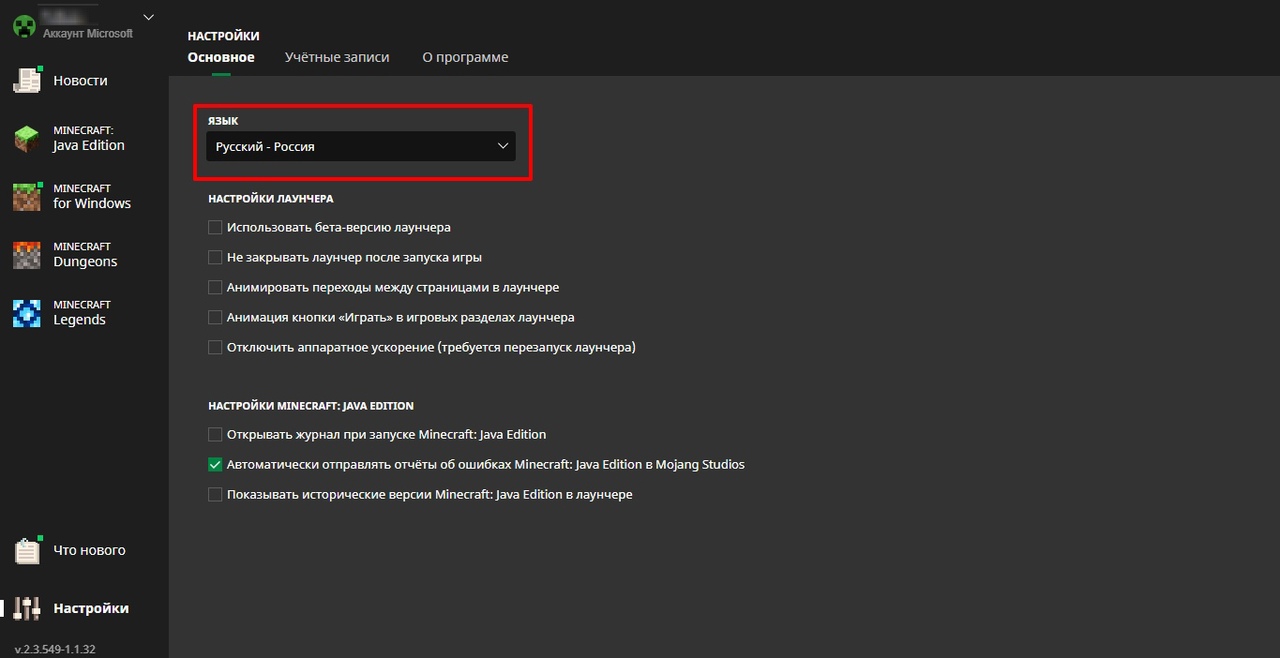Open the О программе tab
The width and height of the screenshot is (1280, 658).
465,57
